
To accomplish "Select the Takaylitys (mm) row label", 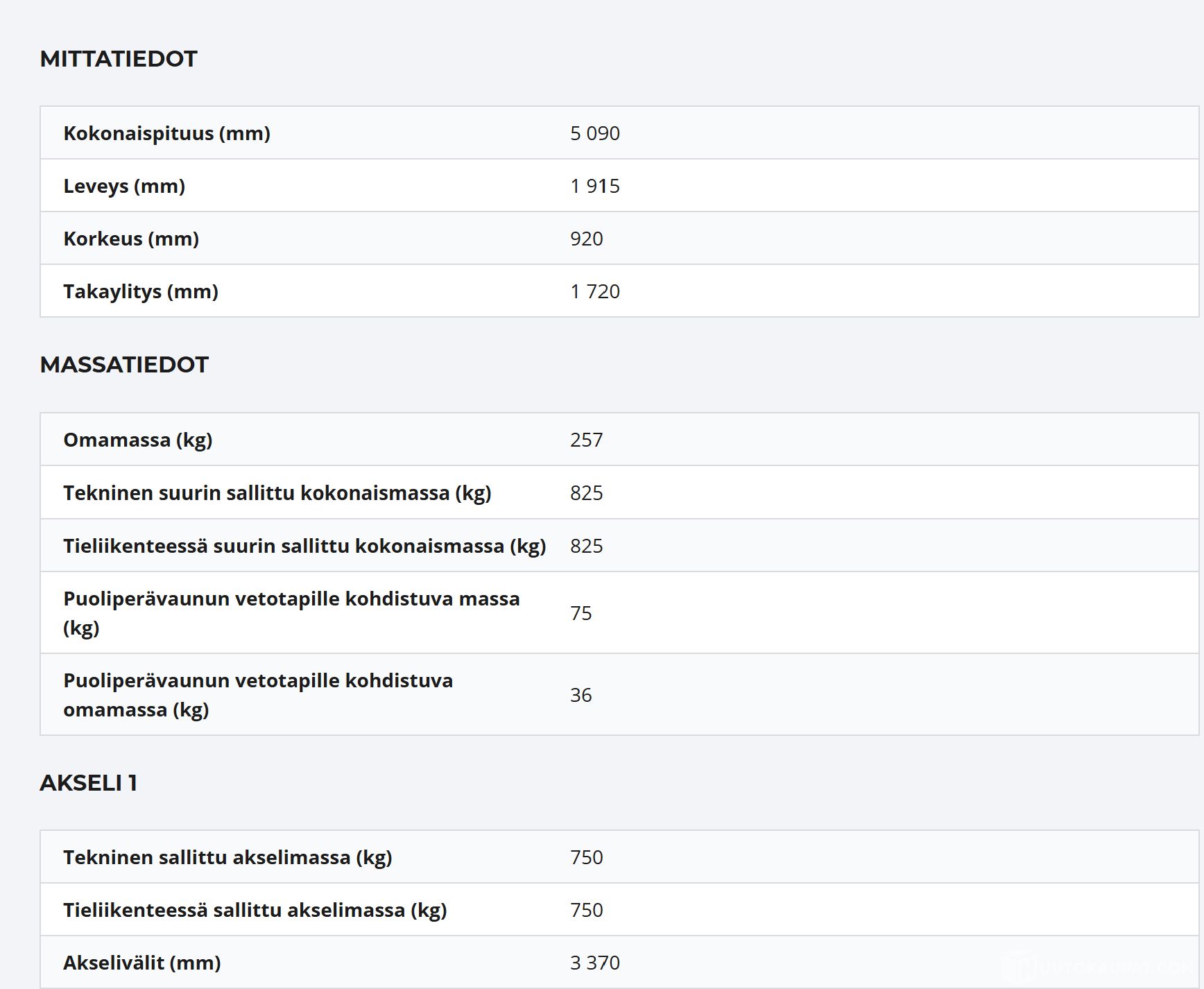I will [x=141, y=291].
